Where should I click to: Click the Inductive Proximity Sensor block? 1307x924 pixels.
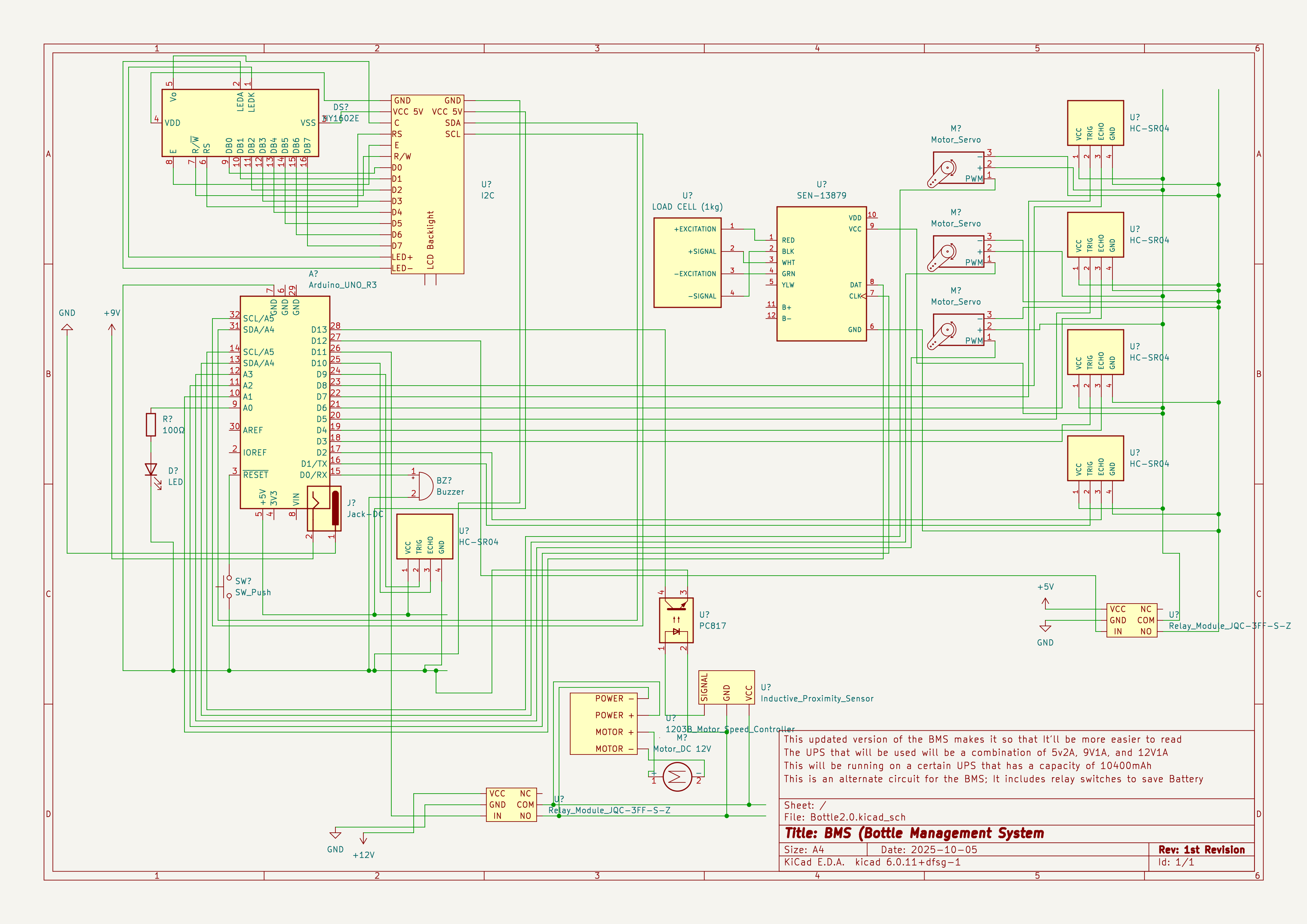pos(726,687)
